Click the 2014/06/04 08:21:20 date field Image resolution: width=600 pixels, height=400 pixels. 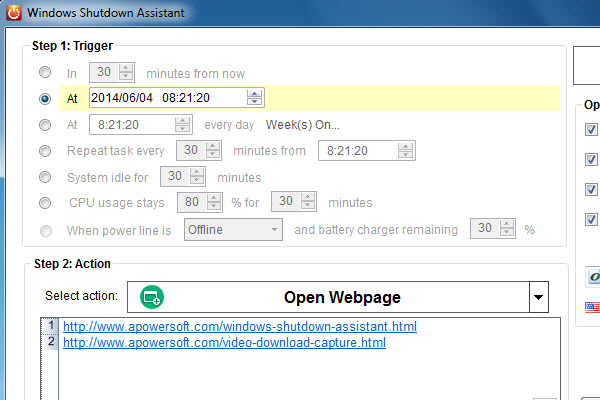(166, 98)
